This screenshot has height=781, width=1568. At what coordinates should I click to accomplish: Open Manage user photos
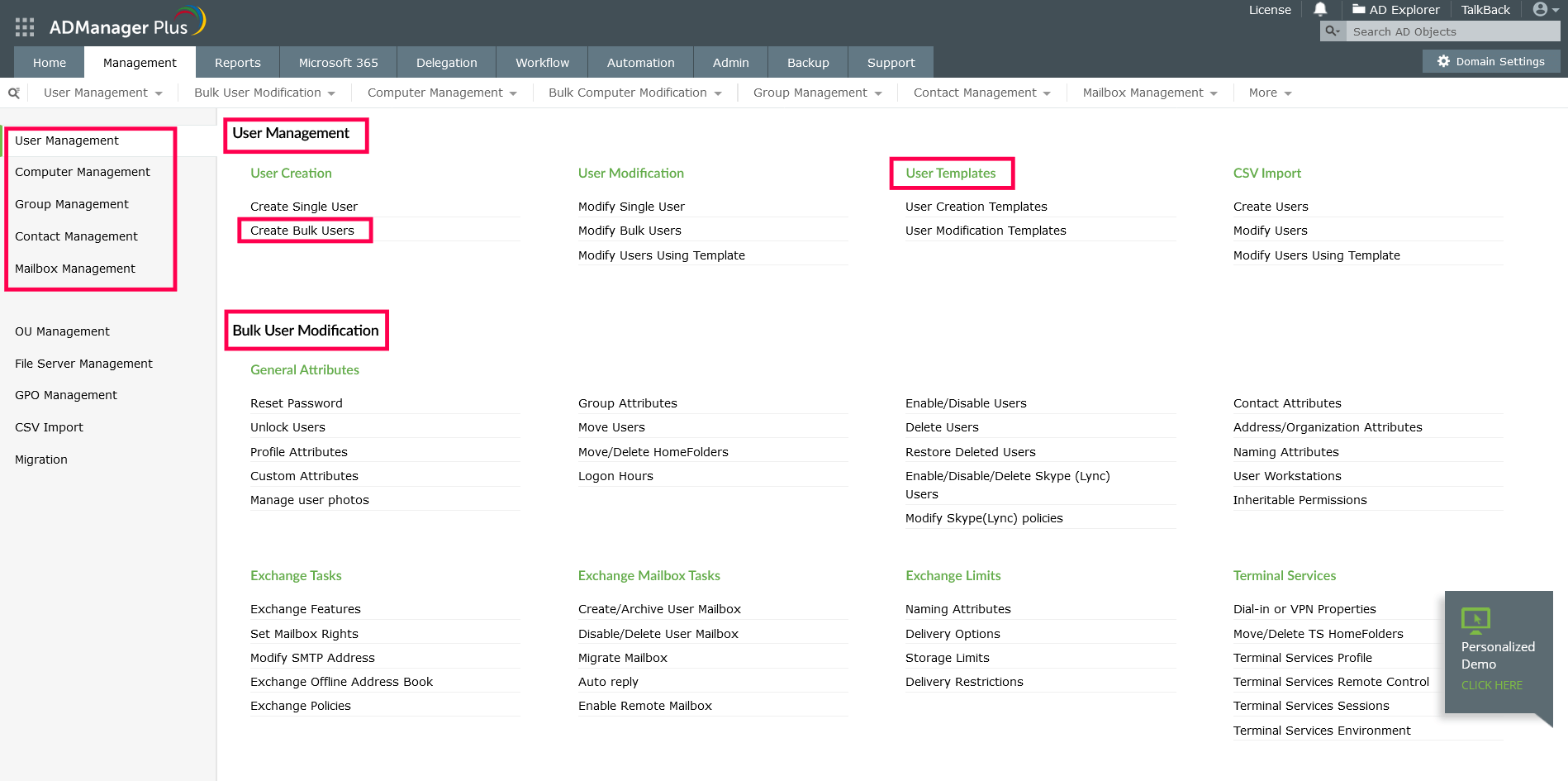tap(310, 500)
